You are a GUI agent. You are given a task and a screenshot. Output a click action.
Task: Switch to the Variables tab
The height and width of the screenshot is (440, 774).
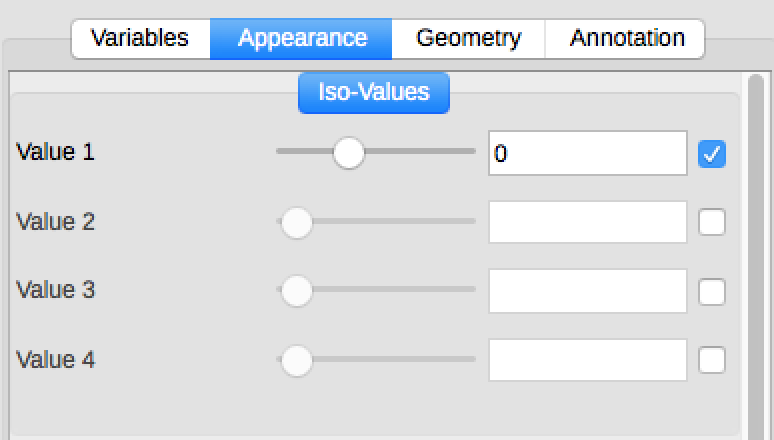140,39
